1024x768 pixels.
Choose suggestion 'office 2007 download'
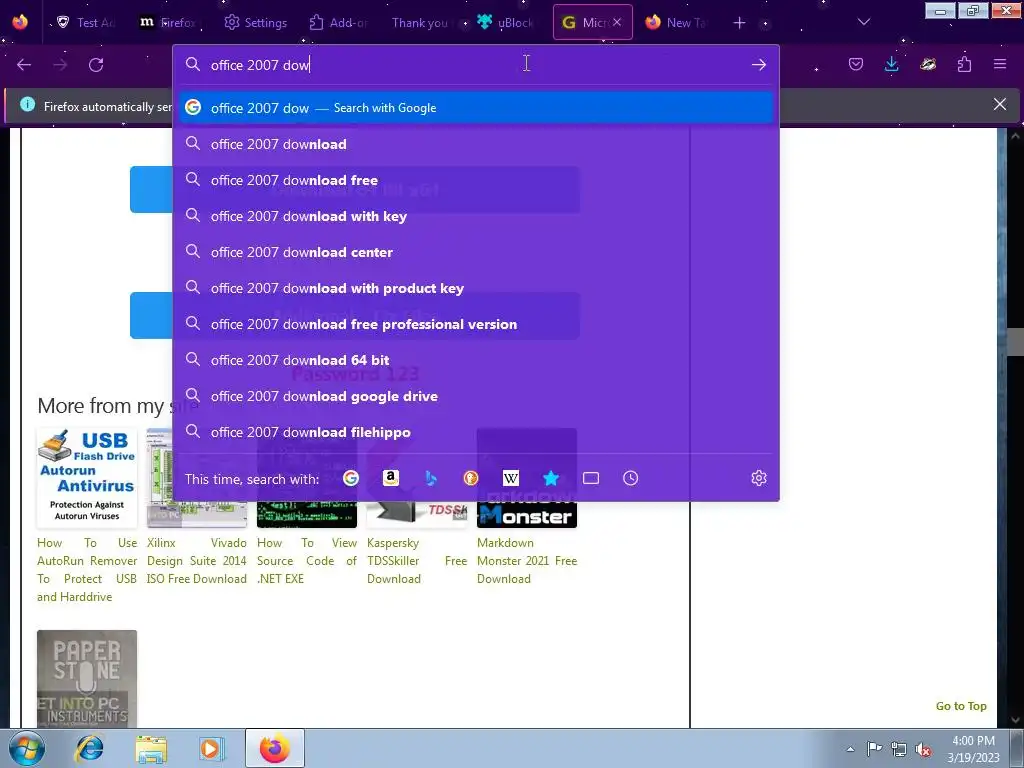(476, 144)
